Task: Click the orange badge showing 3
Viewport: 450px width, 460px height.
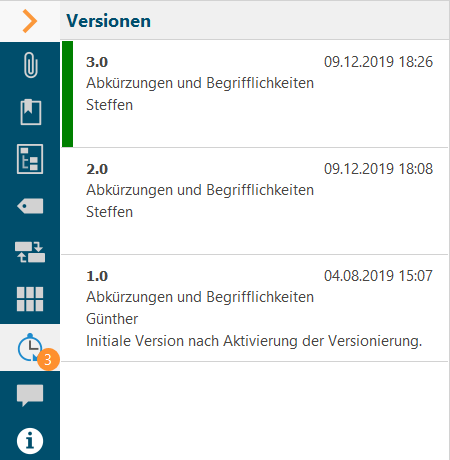Action: [48, 360]
